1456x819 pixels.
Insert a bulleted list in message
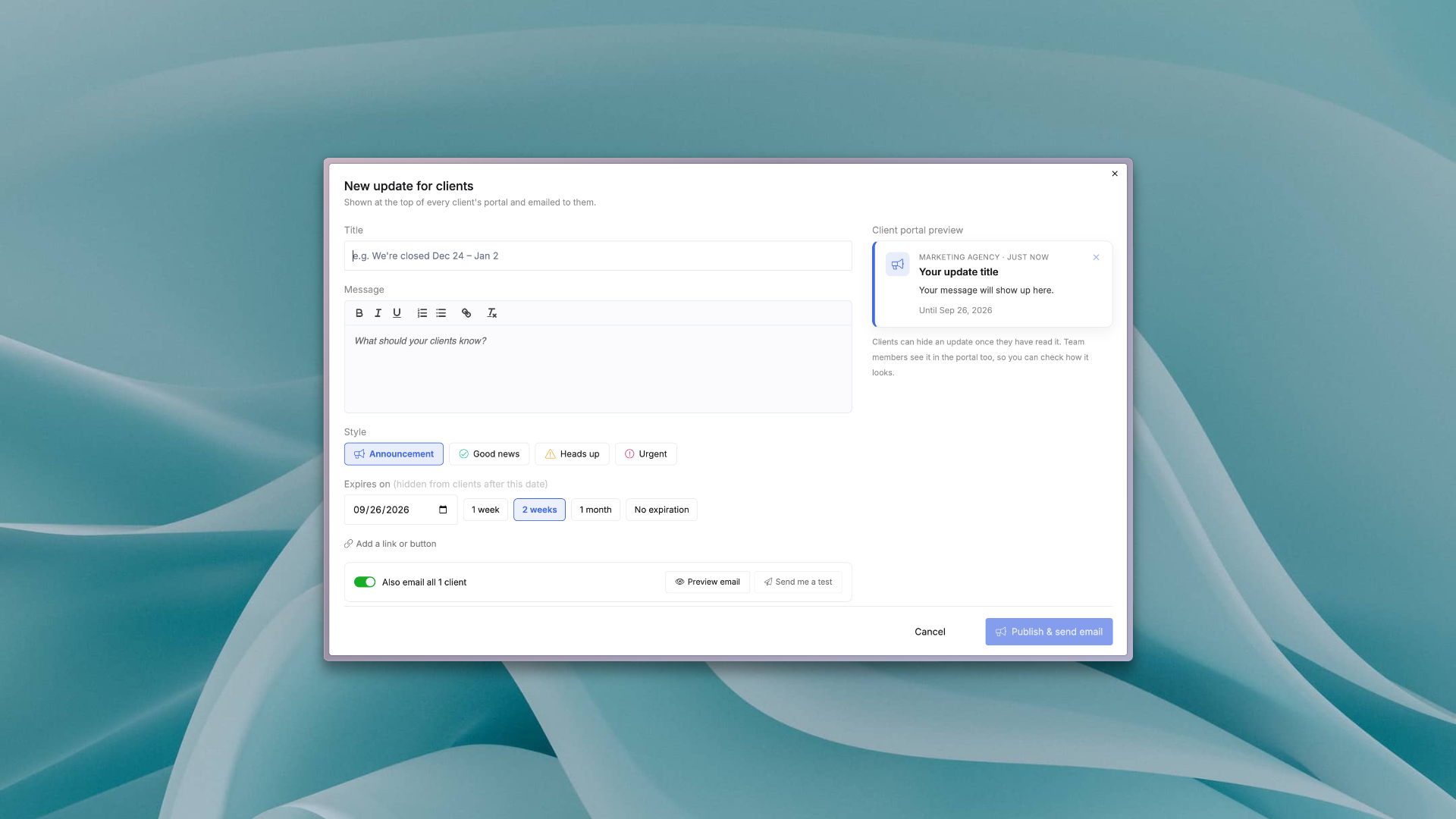click(x=441, y=313)
